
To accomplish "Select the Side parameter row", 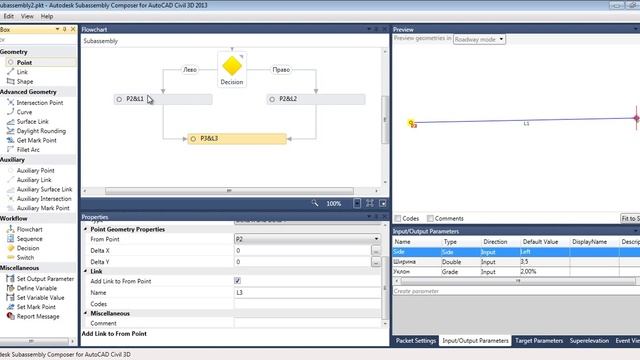I will 516,252.
